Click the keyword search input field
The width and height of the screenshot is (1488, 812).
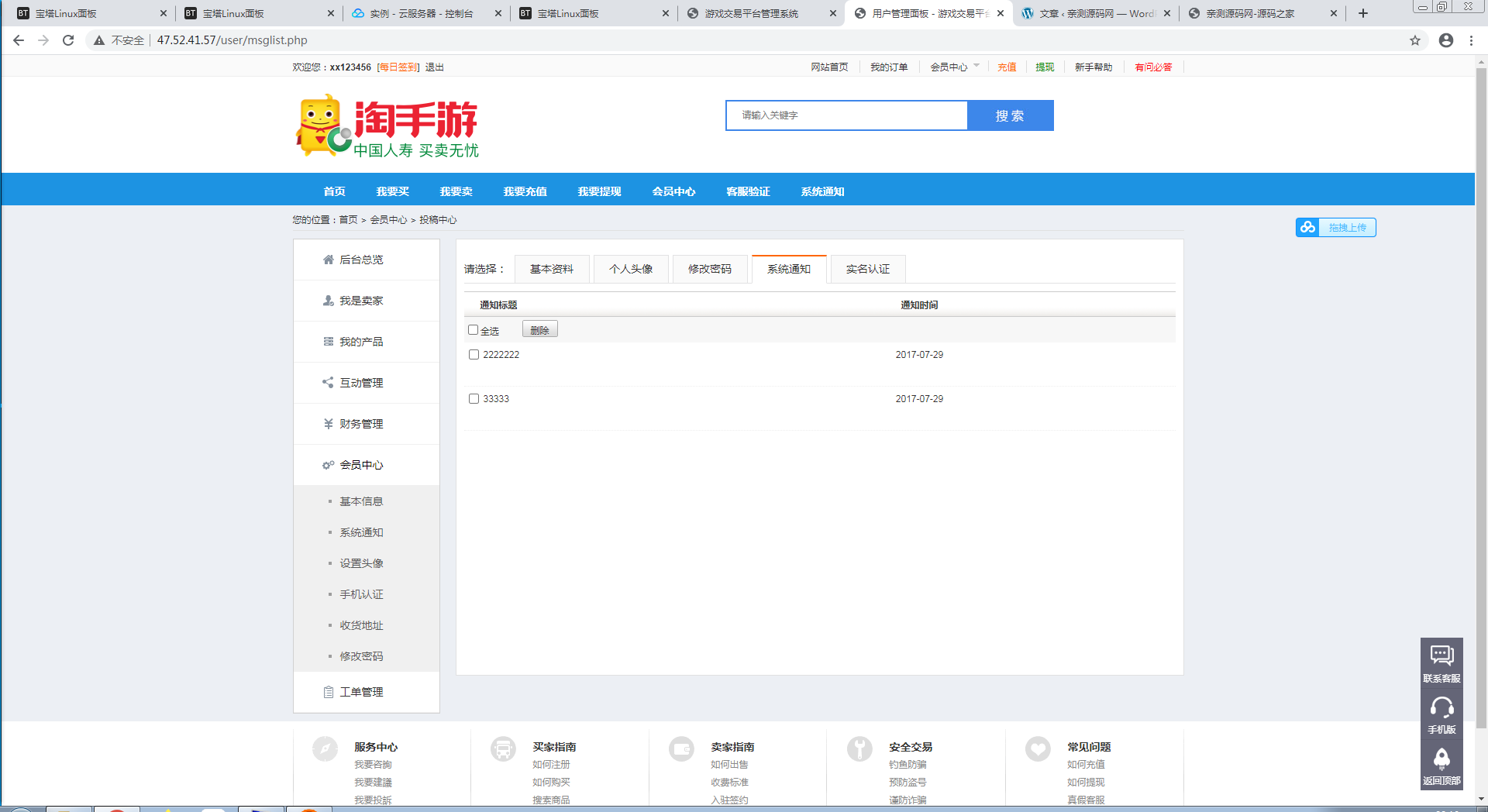coord(846,115)
